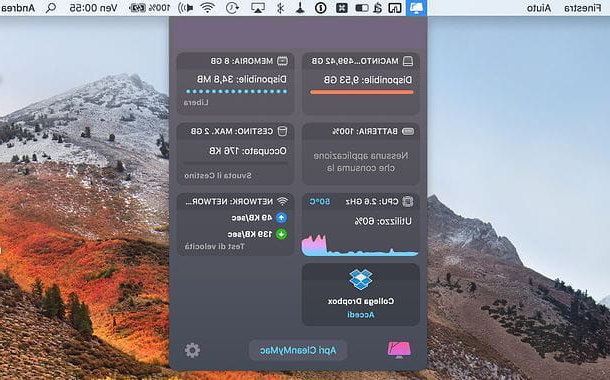Image resolution: width=610 pixels, height=380 pixels.
Task: Click the text Disponibile: 34,8 MB
Action: point(242,79)
